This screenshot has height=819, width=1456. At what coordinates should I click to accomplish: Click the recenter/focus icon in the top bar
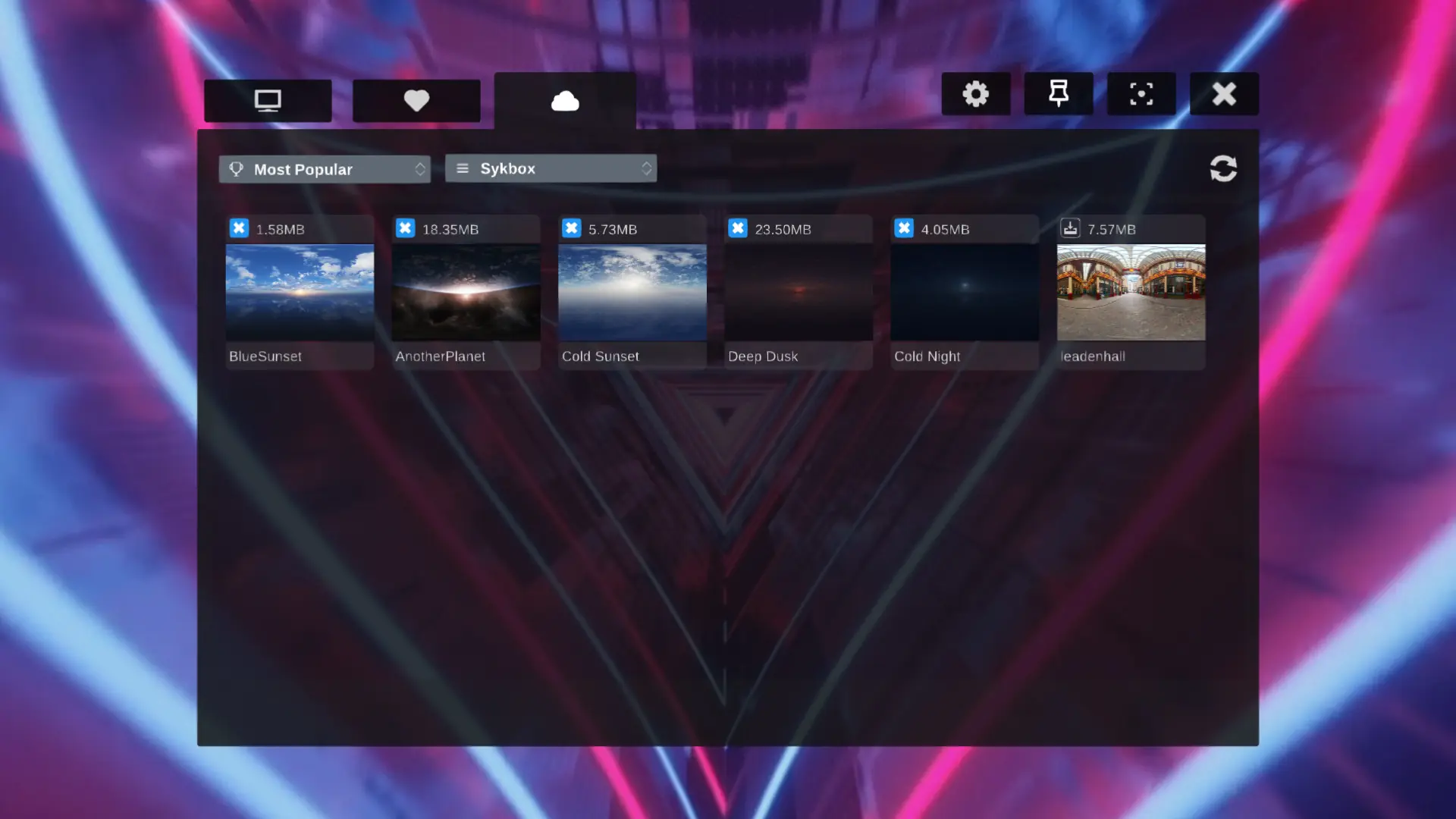pyautogui.click(x=1141, y=93)
